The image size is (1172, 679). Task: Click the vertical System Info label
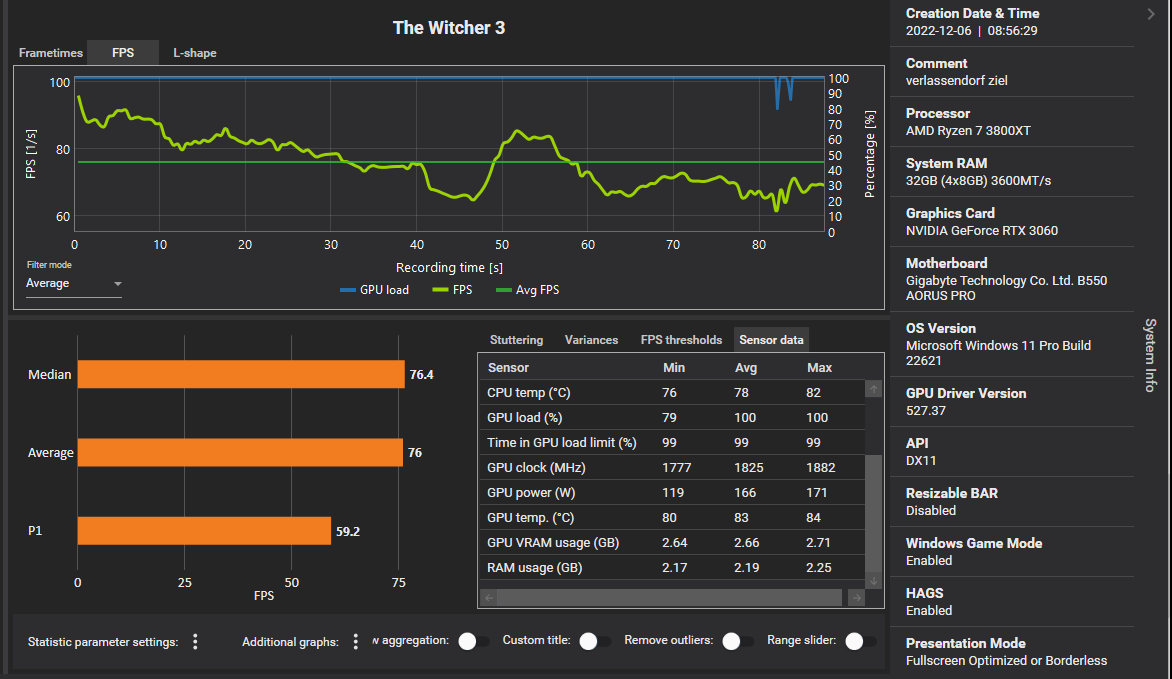point(1150,355)
